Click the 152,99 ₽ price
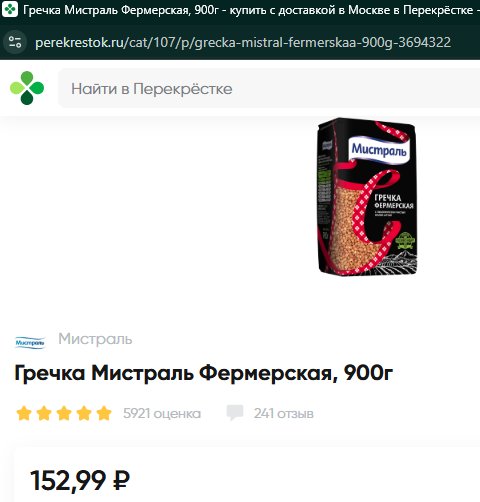 [80, 481]
